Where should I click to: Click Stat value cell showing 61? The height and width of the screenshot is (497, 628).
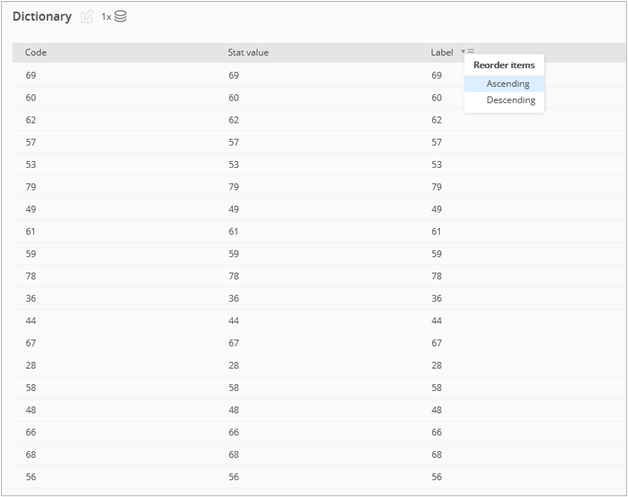click(x=233, y=231)
